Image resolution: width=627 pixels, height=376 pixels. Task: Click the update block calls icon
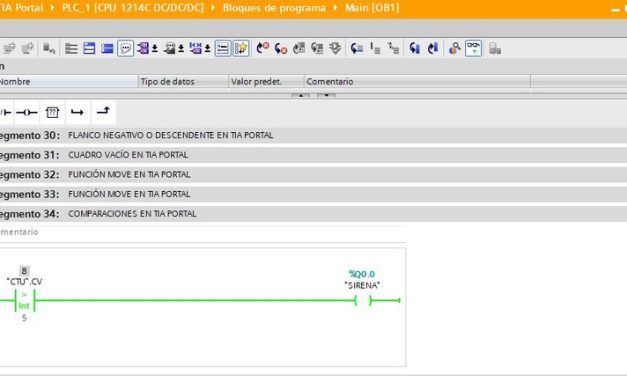tap(299, 48)
